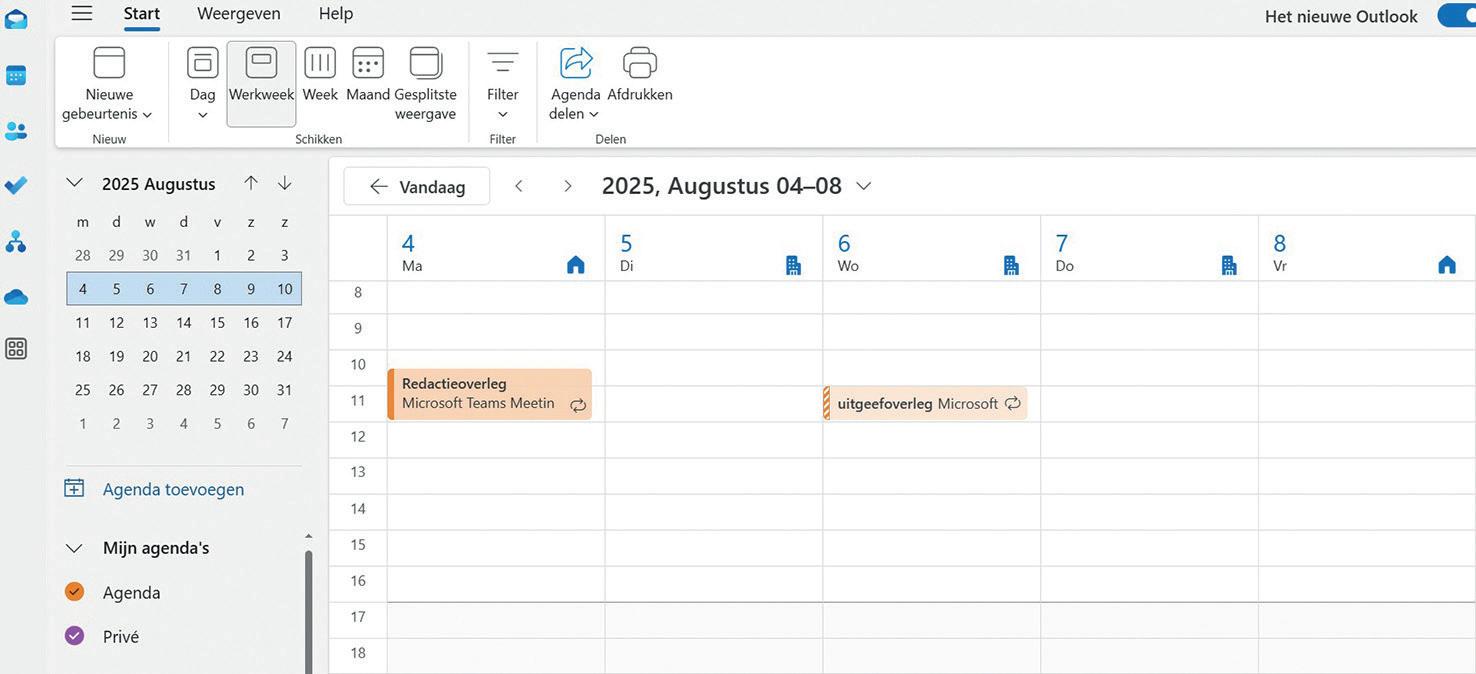1476x674 pixels.
Task: Click the Vandaag button
Action: click(x=417, y=186)
